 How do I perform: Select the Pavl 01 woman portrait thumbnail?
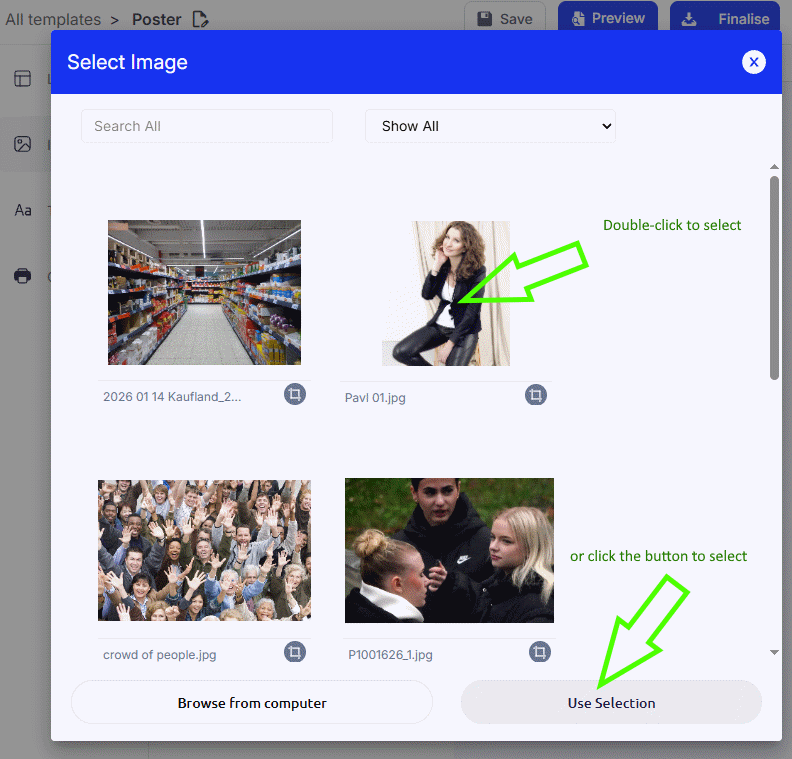(x=446, y=293)
